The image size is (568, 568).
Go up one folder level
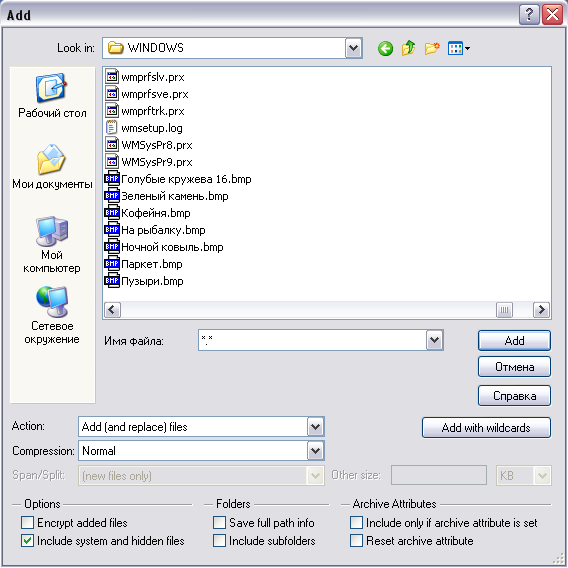click(x=408, y=48)
